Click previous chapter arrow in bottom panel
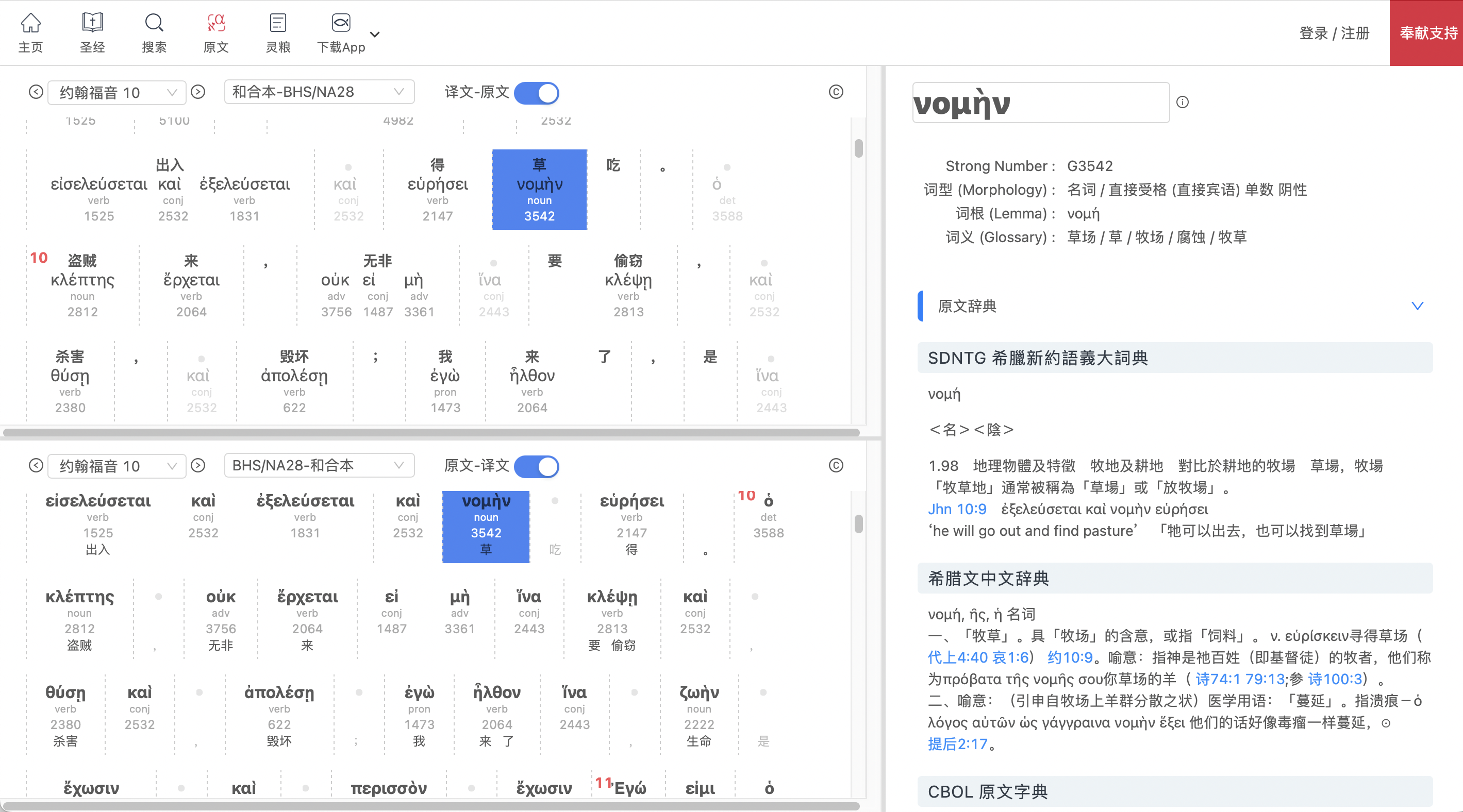This screenshot has height=812, width=1463. 36,466
